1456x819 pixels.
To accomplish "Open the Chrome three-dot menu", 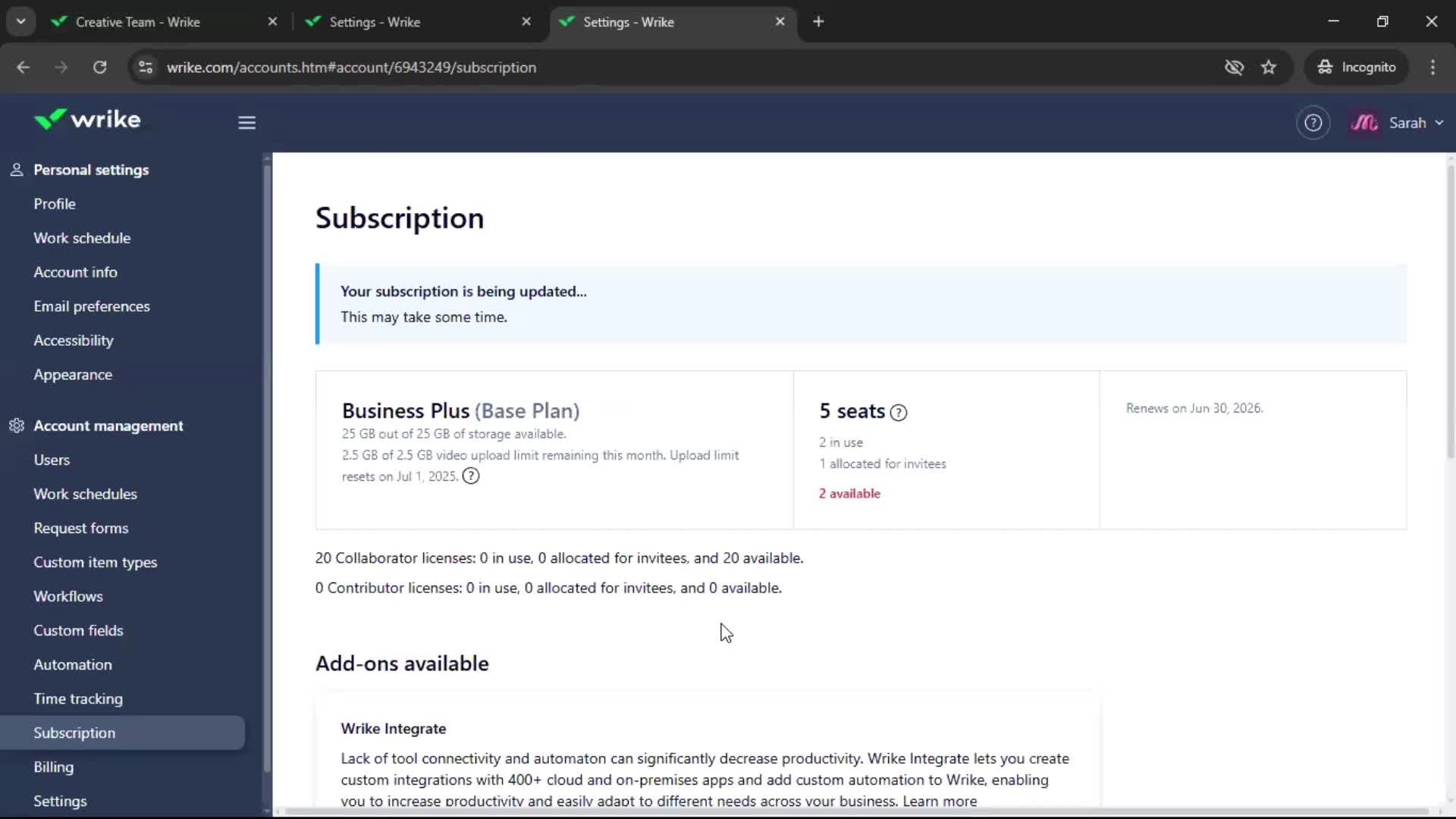I will (x=1432, y=67).
